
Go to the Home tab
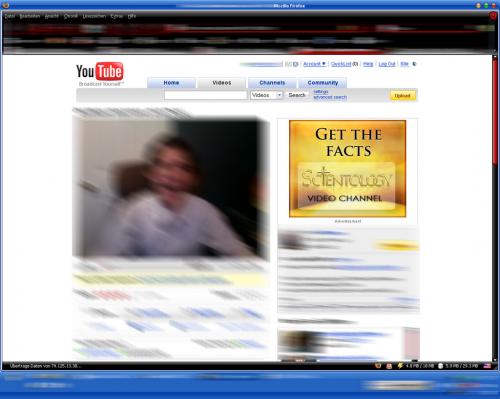171,83
